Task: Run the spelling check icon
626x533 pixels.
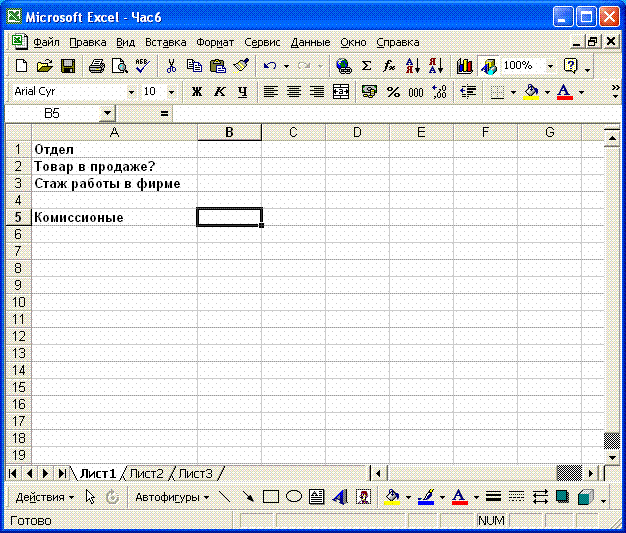Action: 143,65
